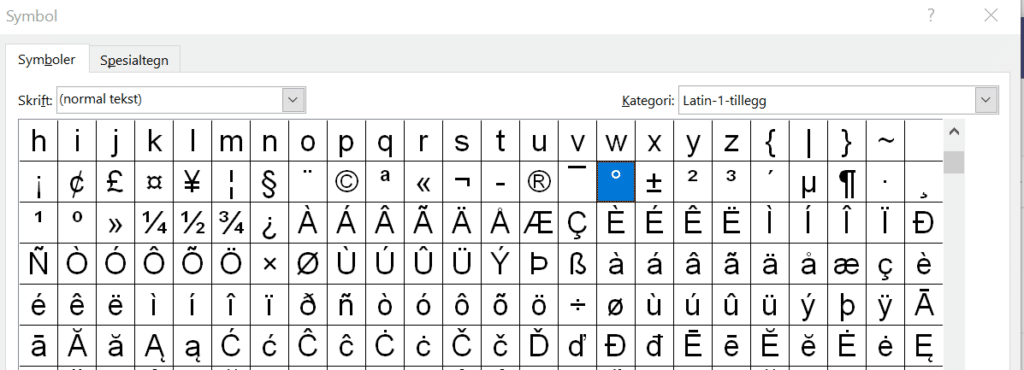Select the Æ ligature capital letter
Viewport: 1024px width, 370px height.
tap(539, 223)
